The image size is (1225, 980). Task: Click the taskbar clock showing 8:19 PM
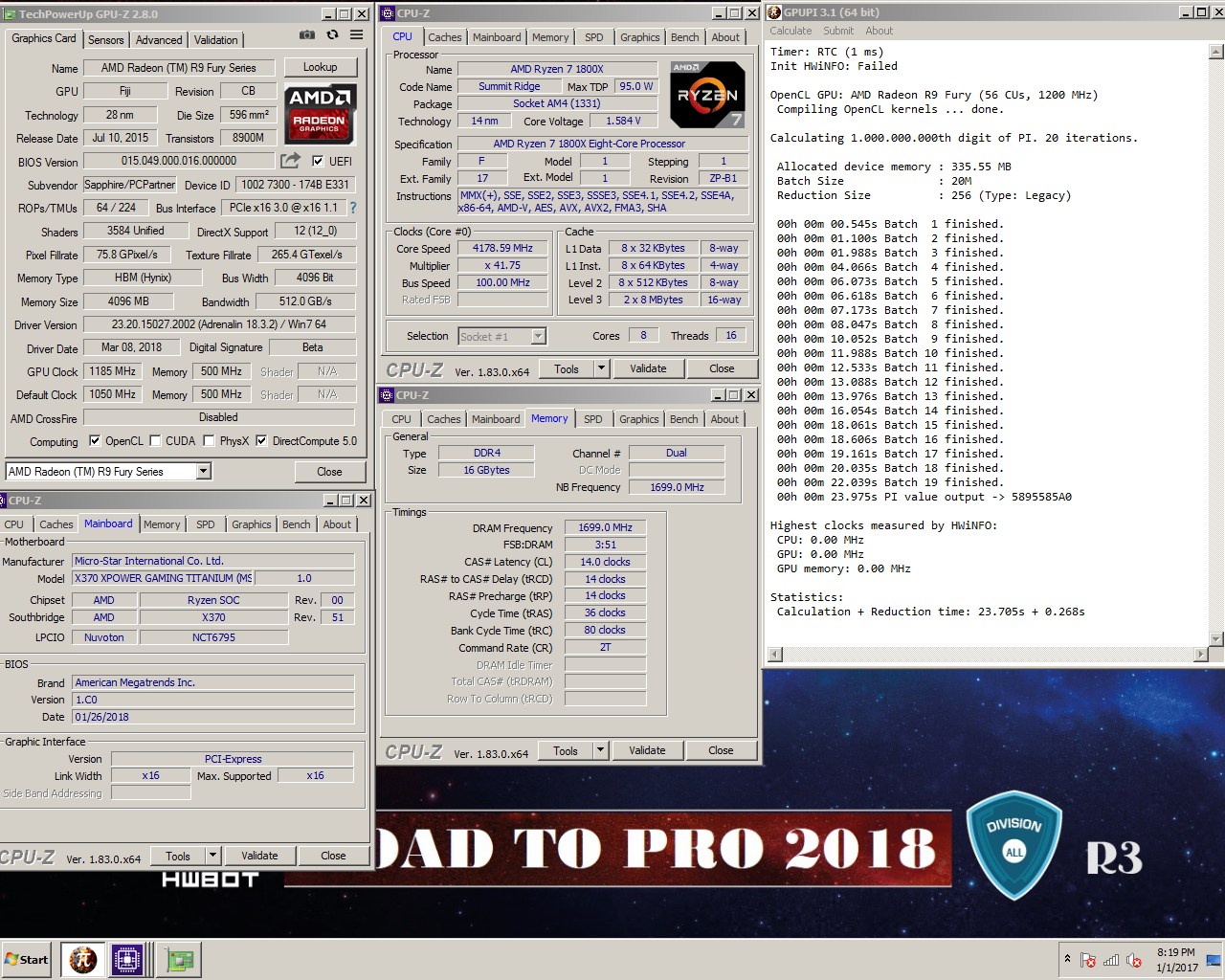tap(1175, 960)
